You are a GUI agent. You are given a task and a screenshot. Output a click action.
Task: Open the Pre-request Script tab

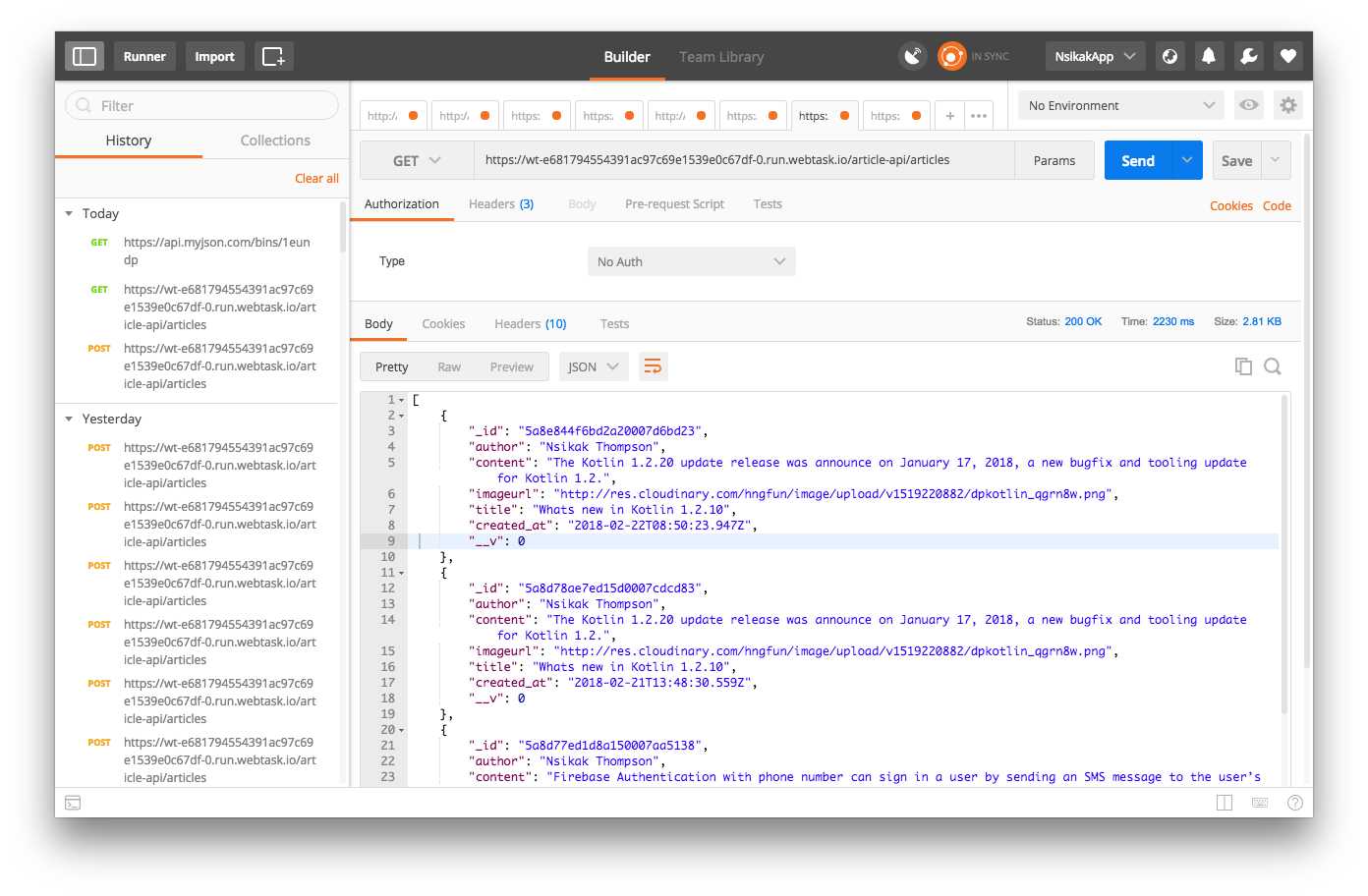click(x=675, y=203)
